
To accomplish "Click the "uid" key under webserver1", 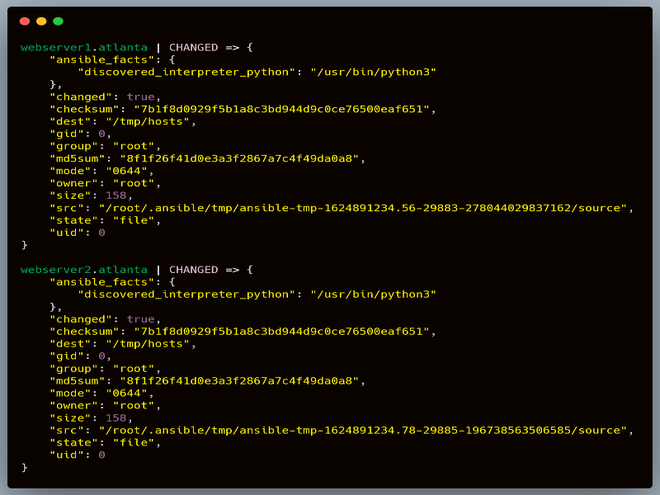I will (67, 232).
